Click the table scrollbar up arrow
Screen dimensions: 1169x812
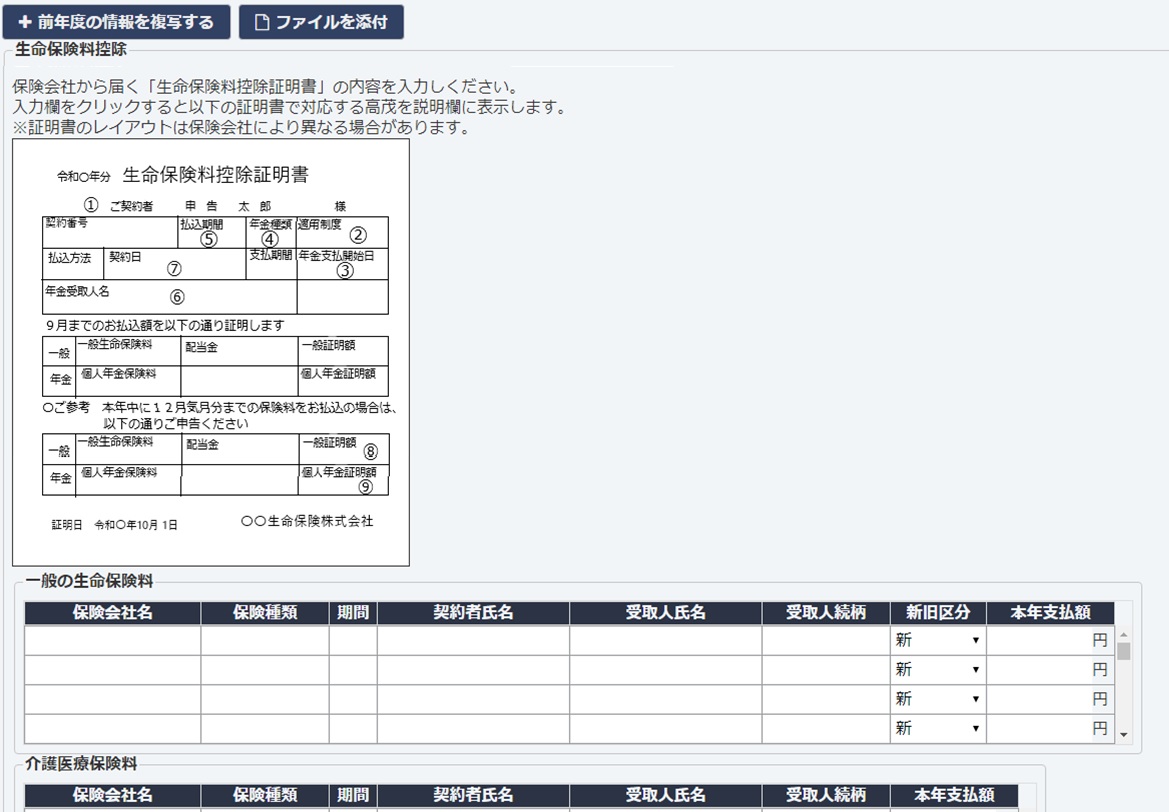1124,634
